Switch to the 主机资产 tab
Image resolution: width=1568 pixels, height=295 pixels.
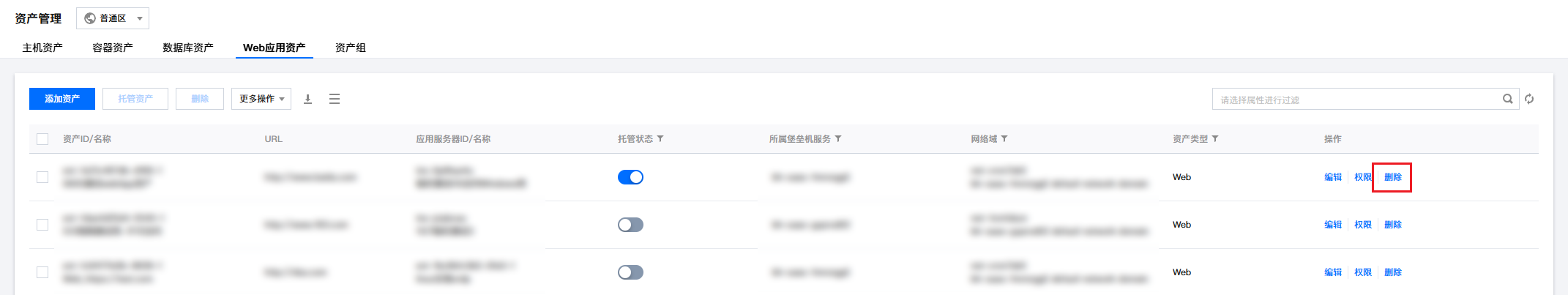(x=42, y=48)
